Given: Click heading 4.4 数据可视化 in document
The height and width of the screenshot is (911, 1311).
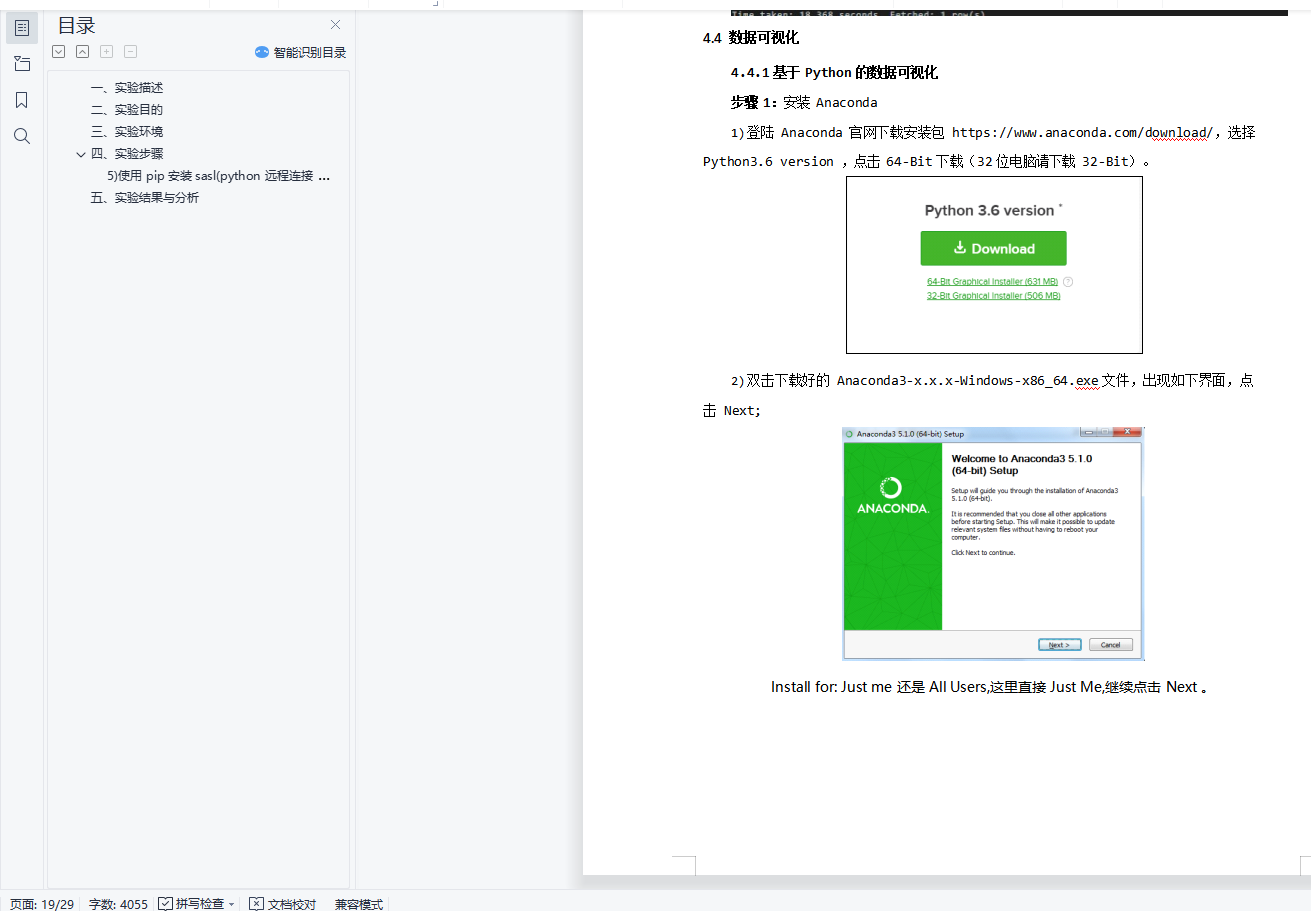Looking at the screenshot, I should (751, 39).
